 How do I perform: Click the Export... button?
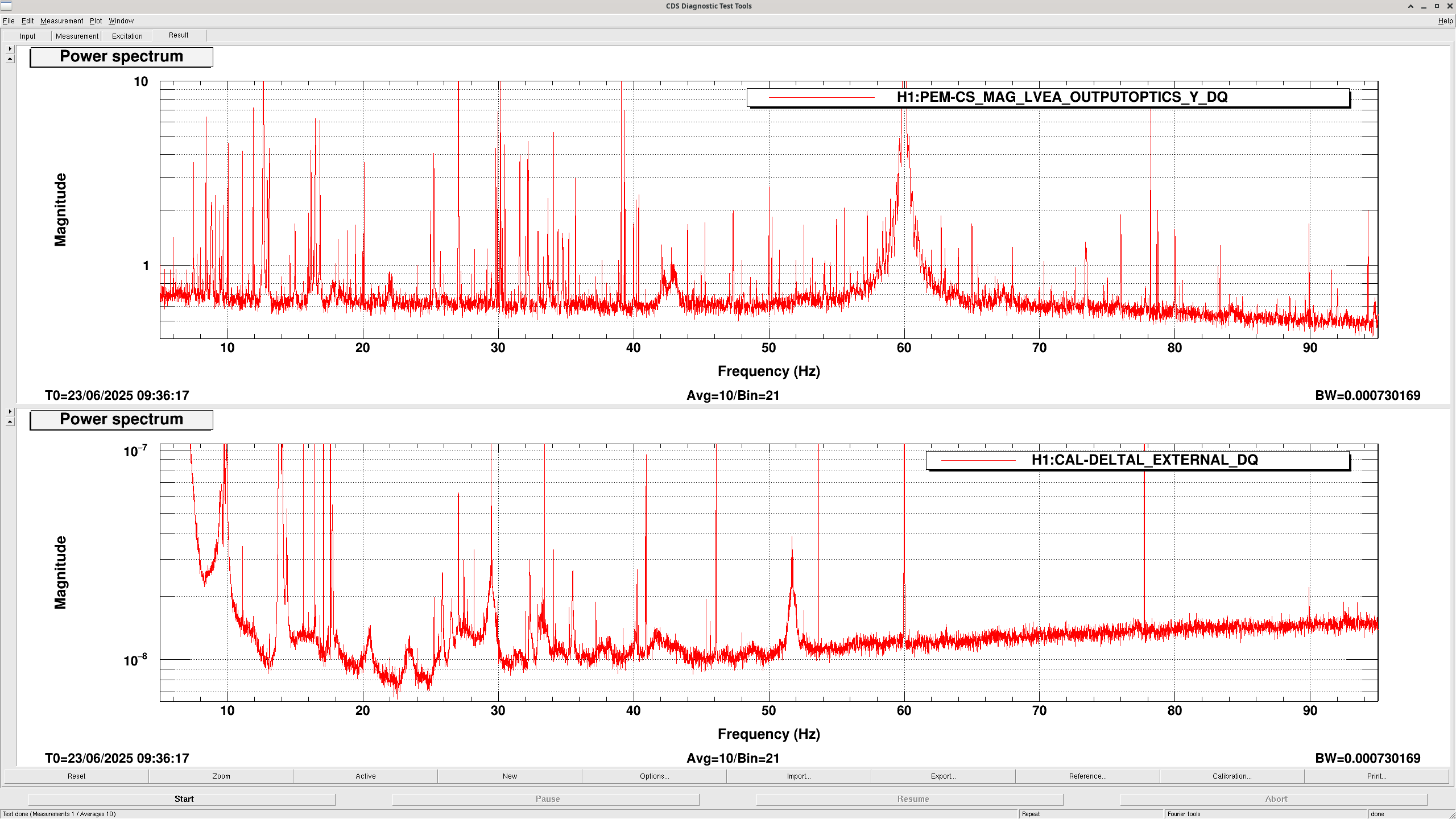(x=943, y=776)
